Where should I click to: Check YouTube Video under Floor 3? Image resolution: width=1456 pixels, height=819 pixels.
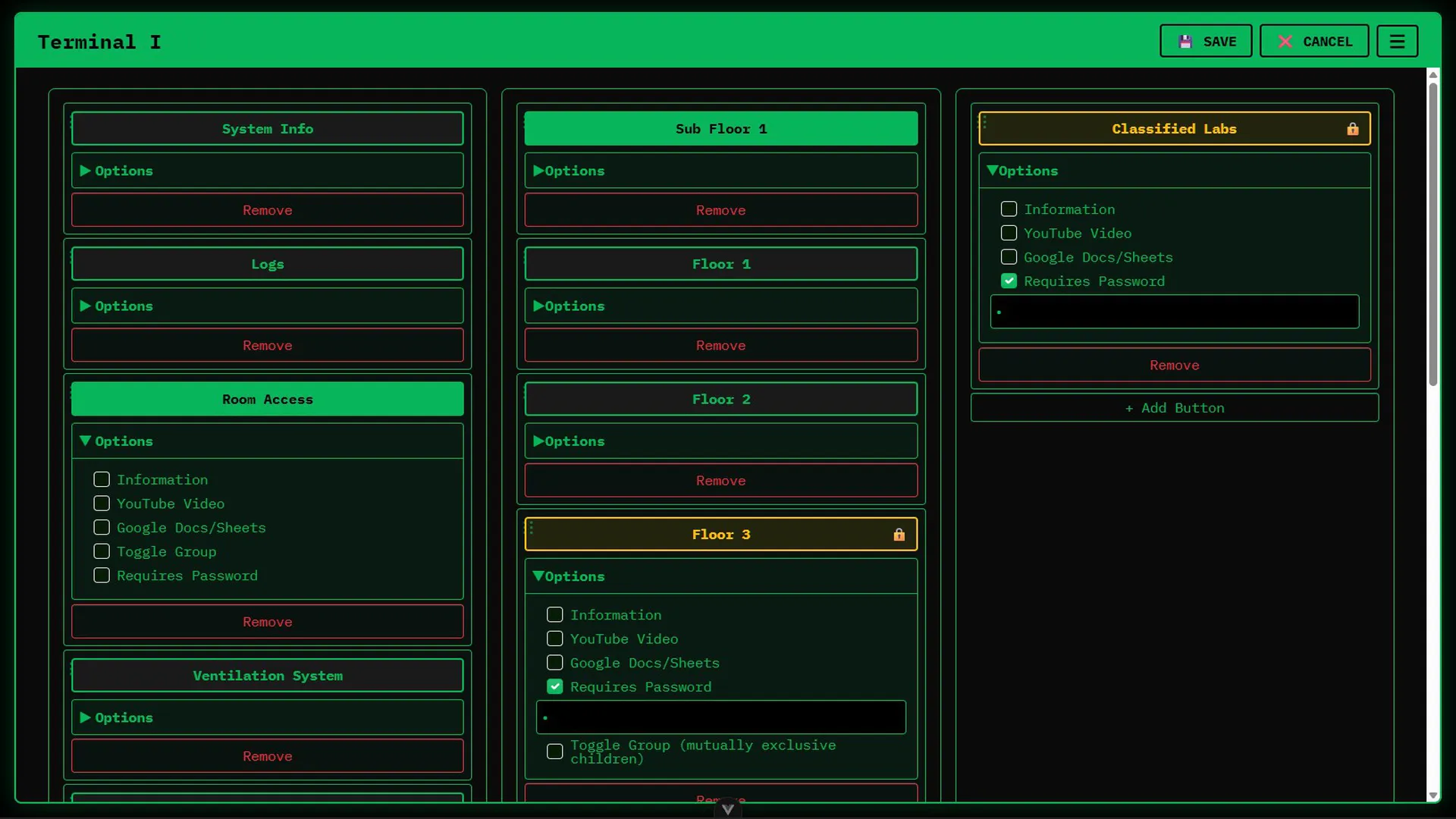pyautogui.click(x=555, y=639)
